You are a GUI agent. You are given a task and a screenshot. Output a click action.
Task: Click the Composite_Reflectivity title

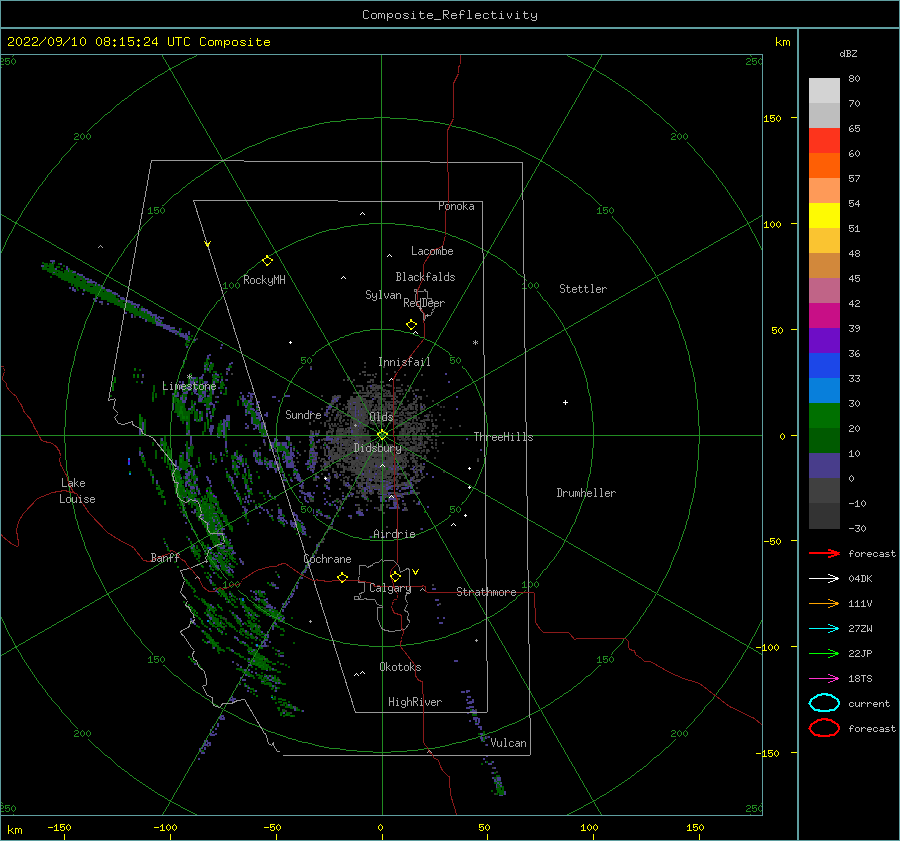tap(450, 15)
